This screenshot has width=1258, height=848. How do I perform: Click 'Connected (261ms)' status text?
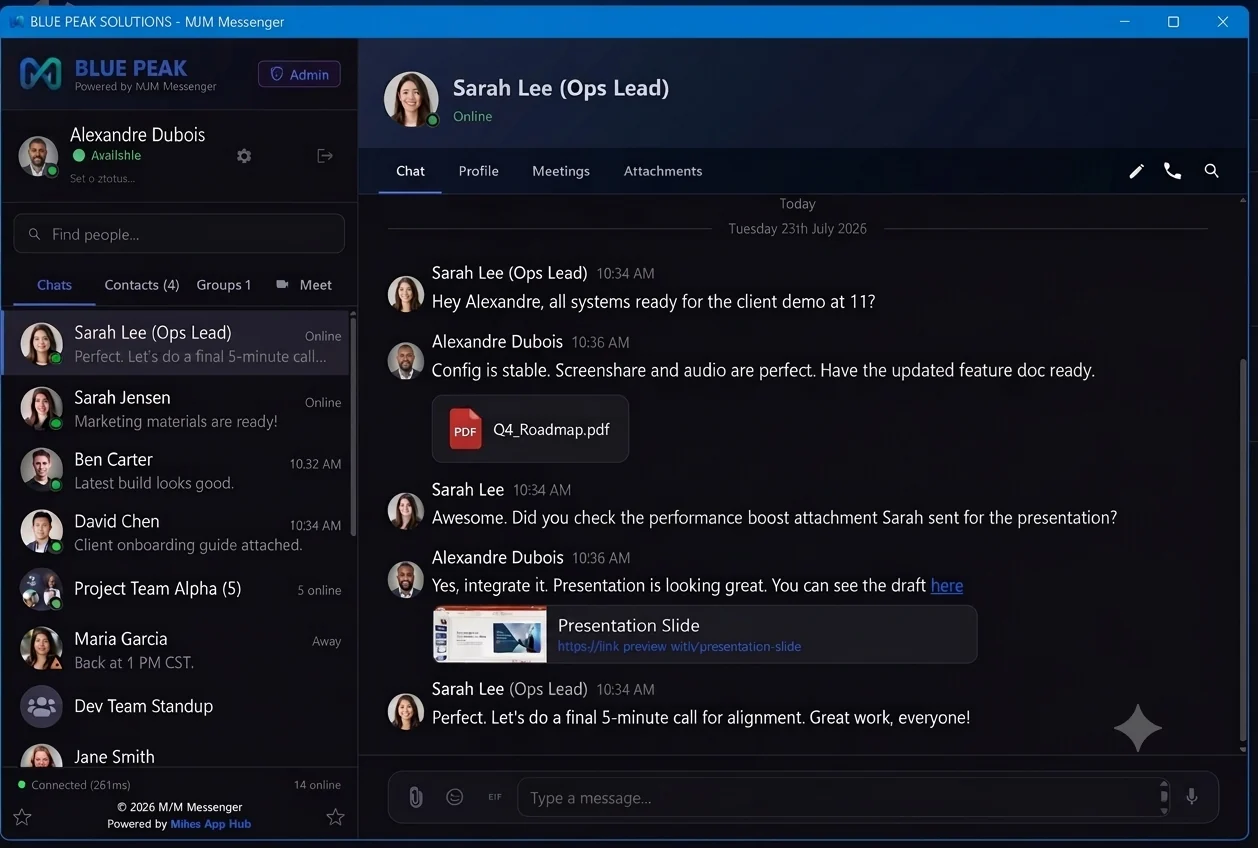pos(81,785)
